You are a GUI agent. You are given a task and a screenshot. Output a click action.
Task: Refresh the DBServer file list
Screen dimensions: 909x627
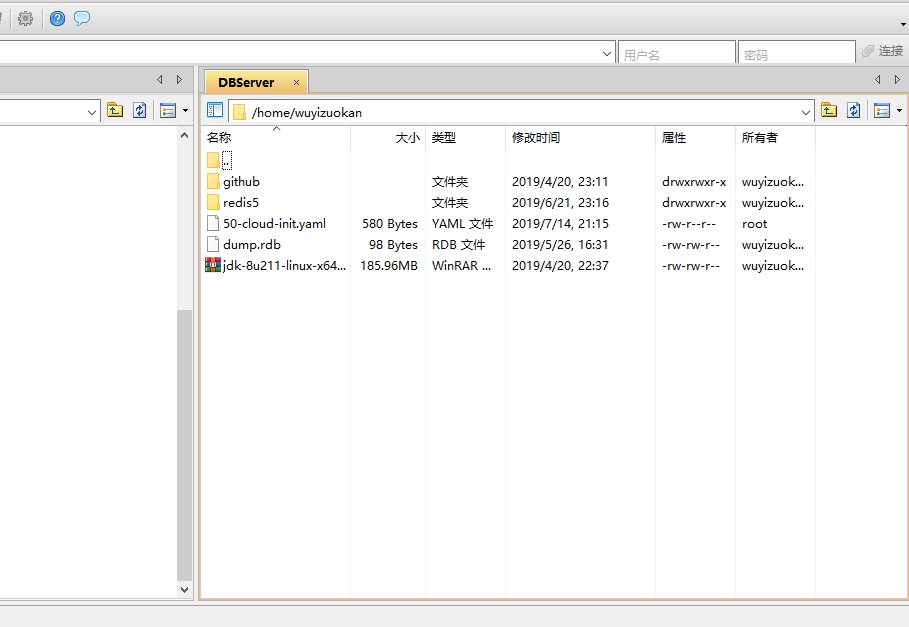click(x=853, y=110)
